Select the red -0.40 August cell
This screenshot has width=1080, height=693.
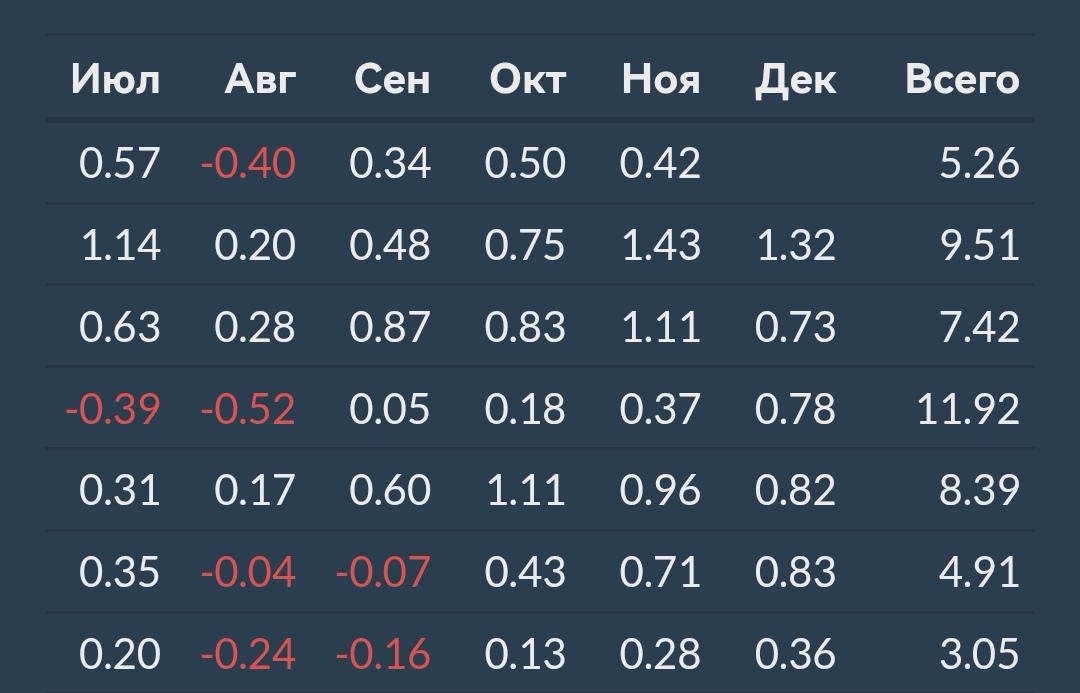pos(248,163)
